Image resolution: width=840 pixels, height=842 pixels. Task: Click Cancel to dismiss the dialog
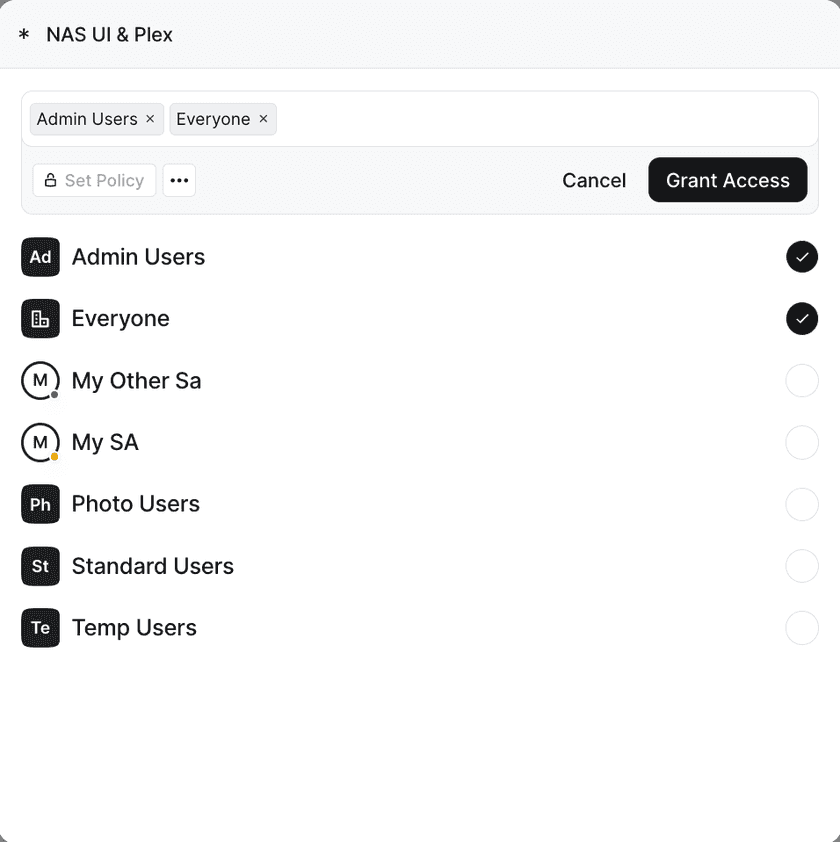click(x=594, y=180)
